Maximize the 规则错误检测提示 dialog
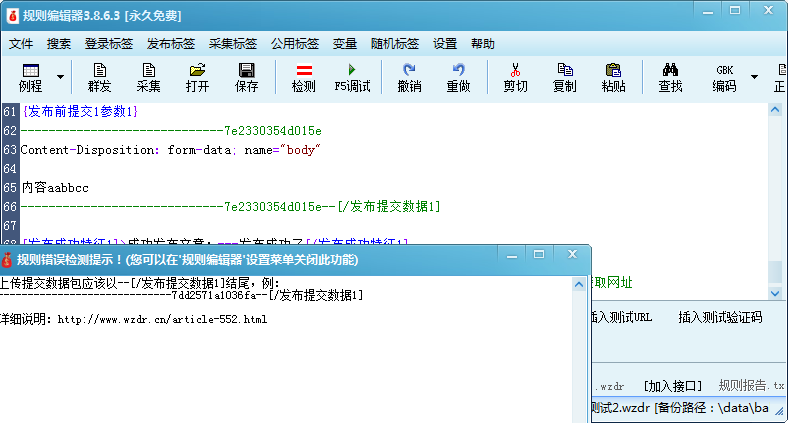 [539, 254]
